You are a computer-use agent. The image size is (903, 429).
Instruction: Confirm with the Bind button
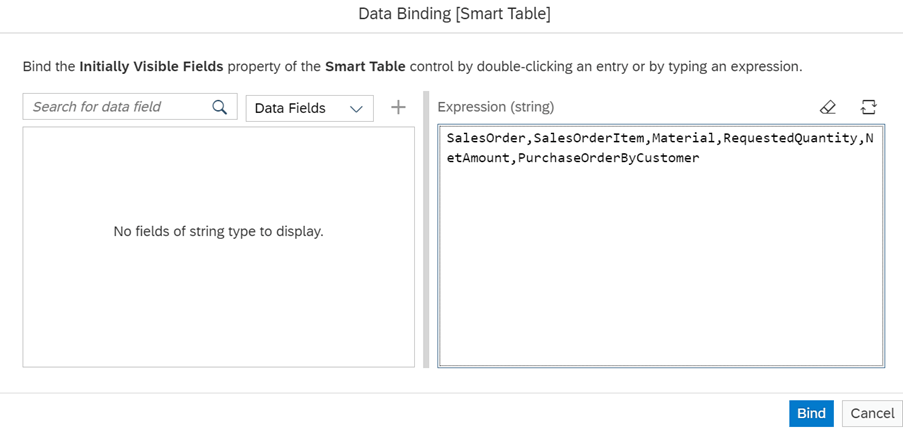tap(811, 413)
